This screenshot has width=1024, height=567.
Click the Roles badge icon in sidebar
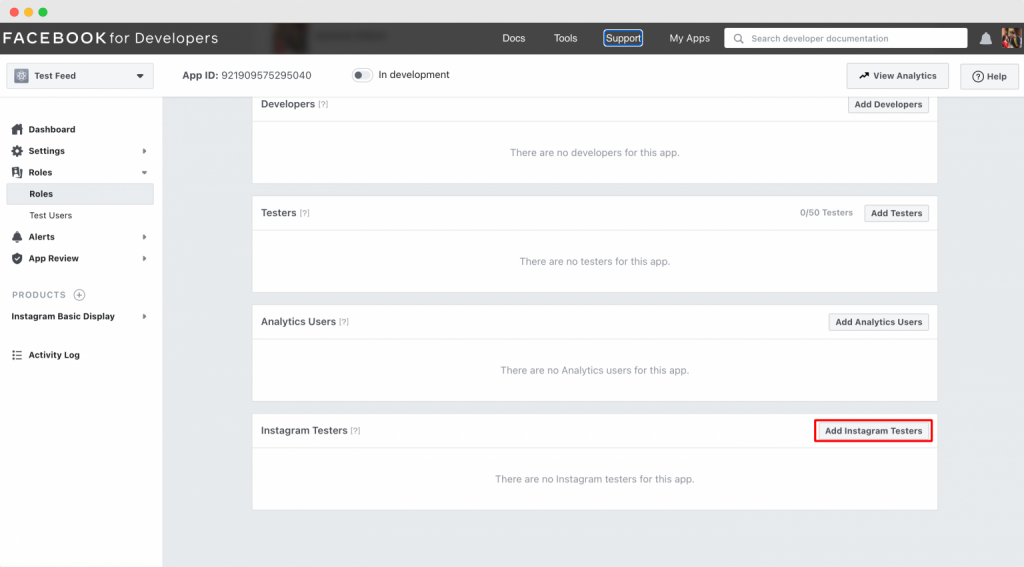[17, 172]
